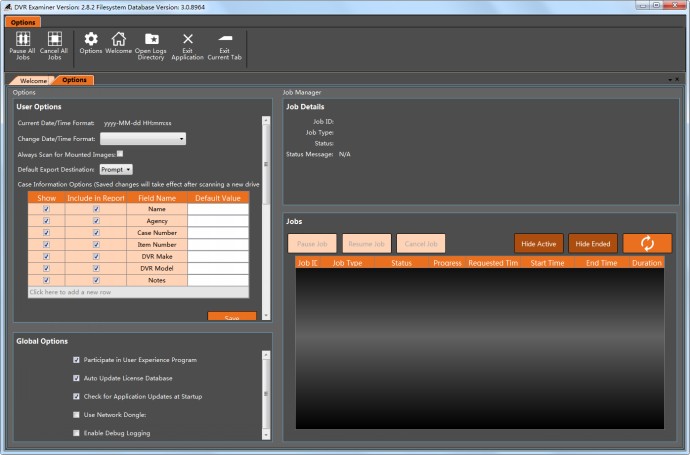Viewport: 690px width, 455px height.
Task: Click the Save button in User Options
Action: point(232,316)
